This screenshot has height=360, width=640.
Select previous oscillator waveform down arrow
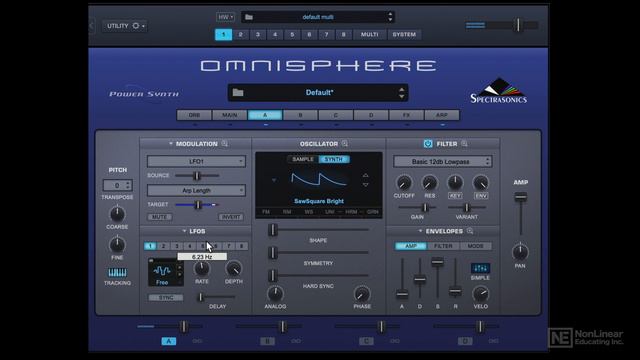tap(366, 185)
